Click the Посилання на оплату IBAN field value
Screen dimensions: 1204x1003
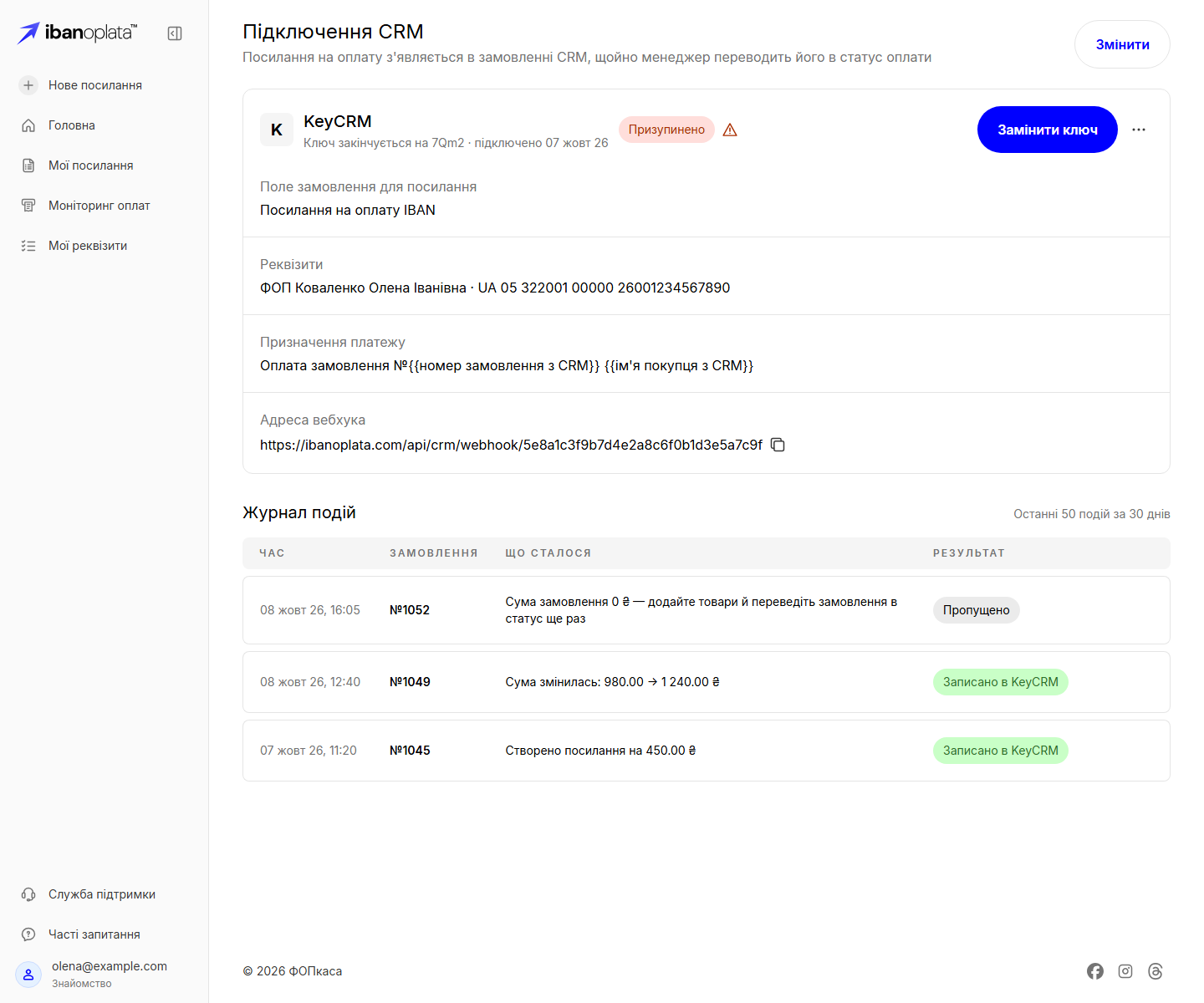(x=348, y=210)
